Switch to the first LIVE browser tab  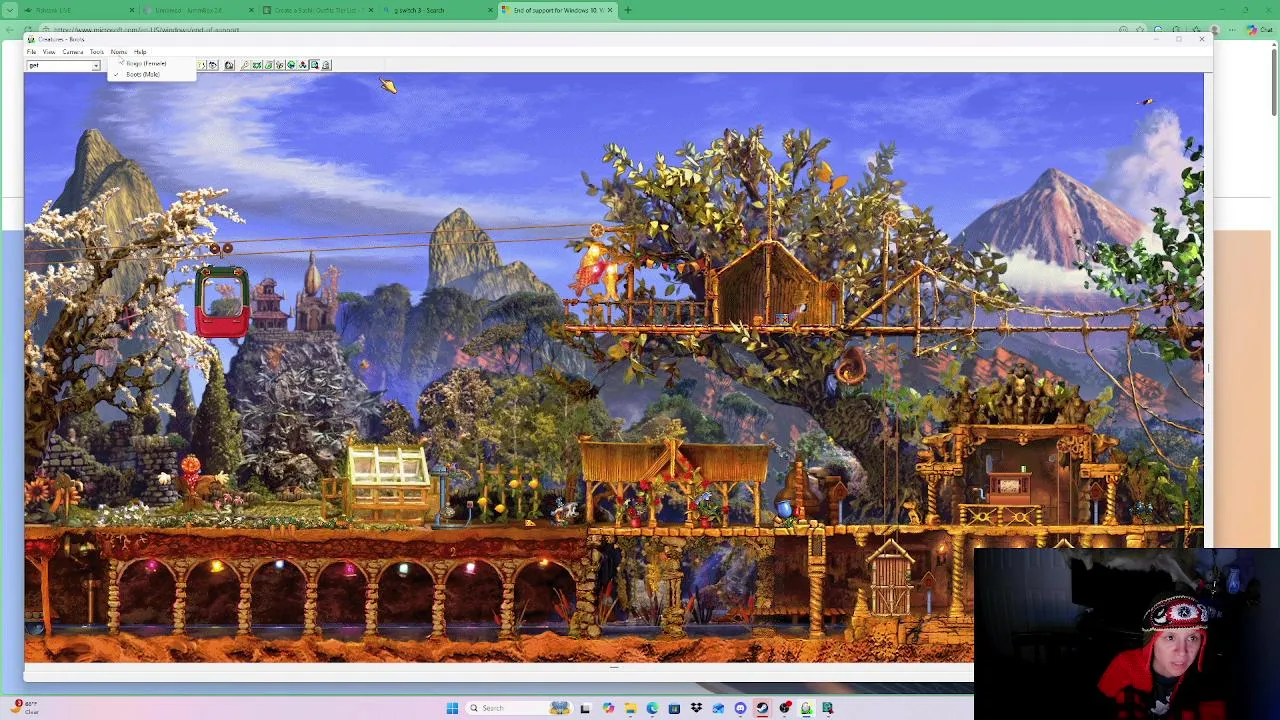click(75, 10)
